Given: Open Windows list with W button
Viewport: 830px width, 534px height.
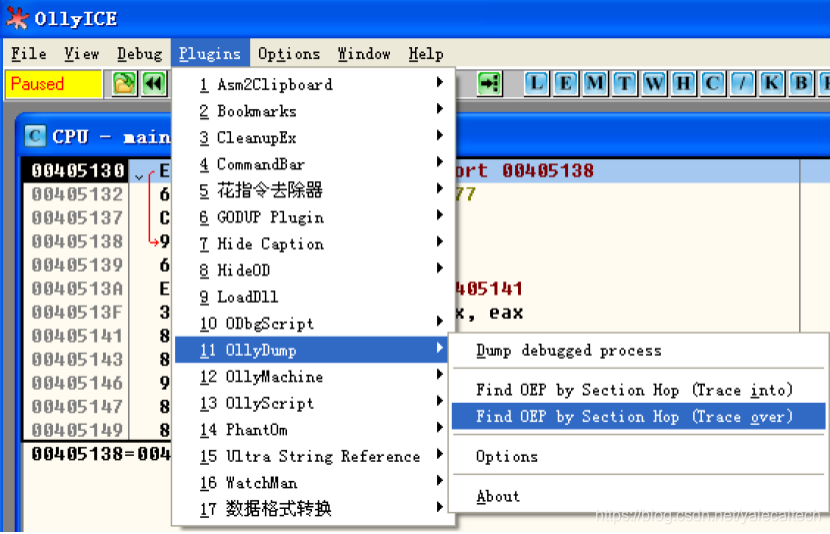Looking at the screenshot, I should click(x=655, y=84).
